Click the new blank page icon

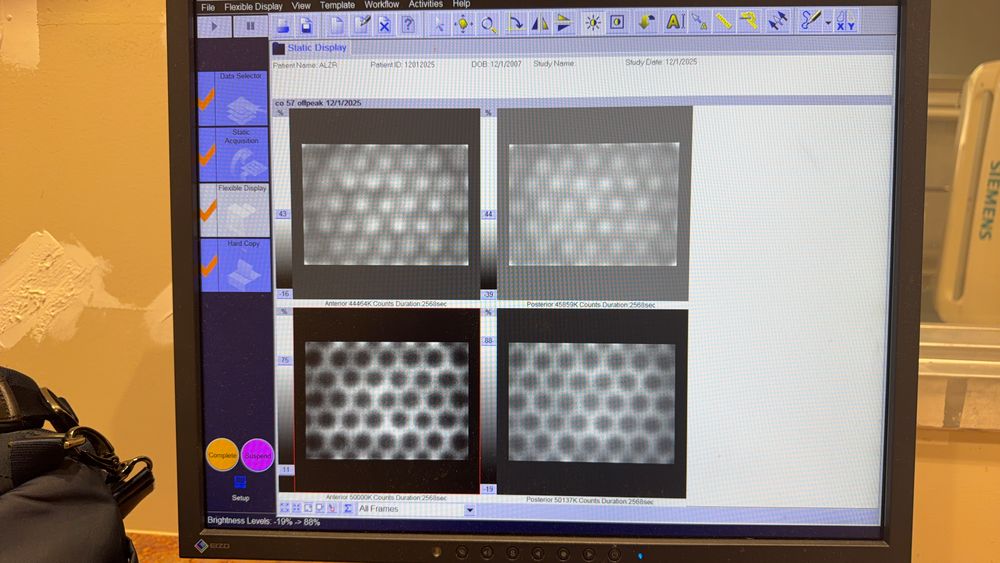pyautogui.click(x=336, y=26)
